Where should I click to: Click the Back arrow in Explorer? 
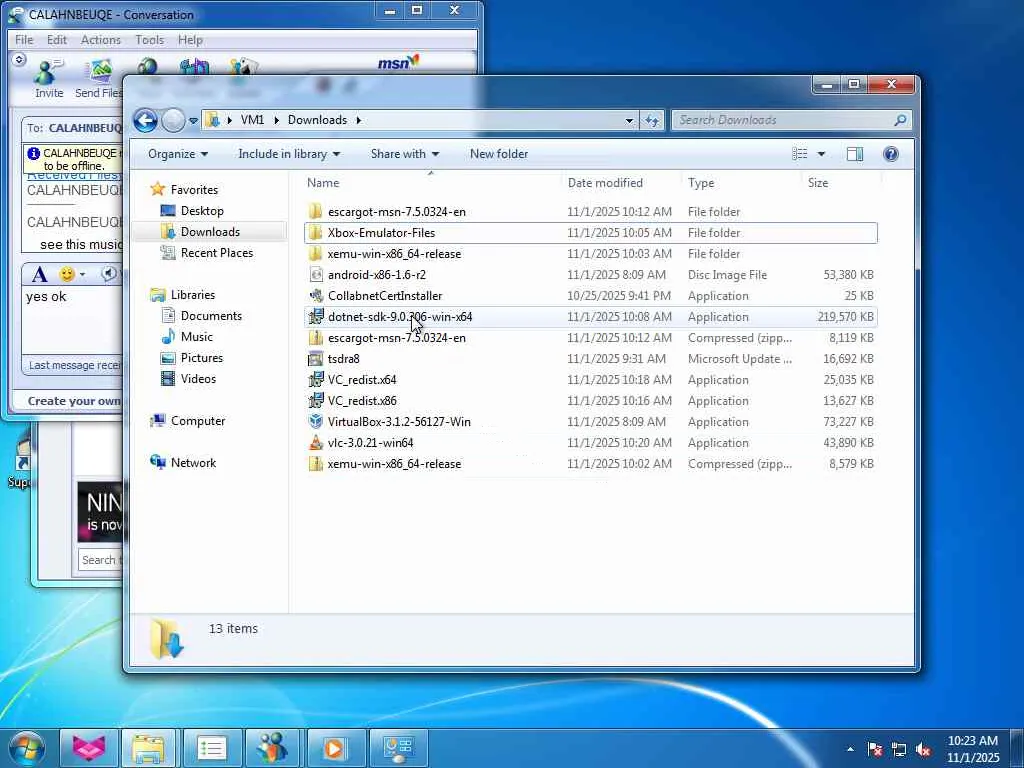pyautogui.click(x=145, y=120)
